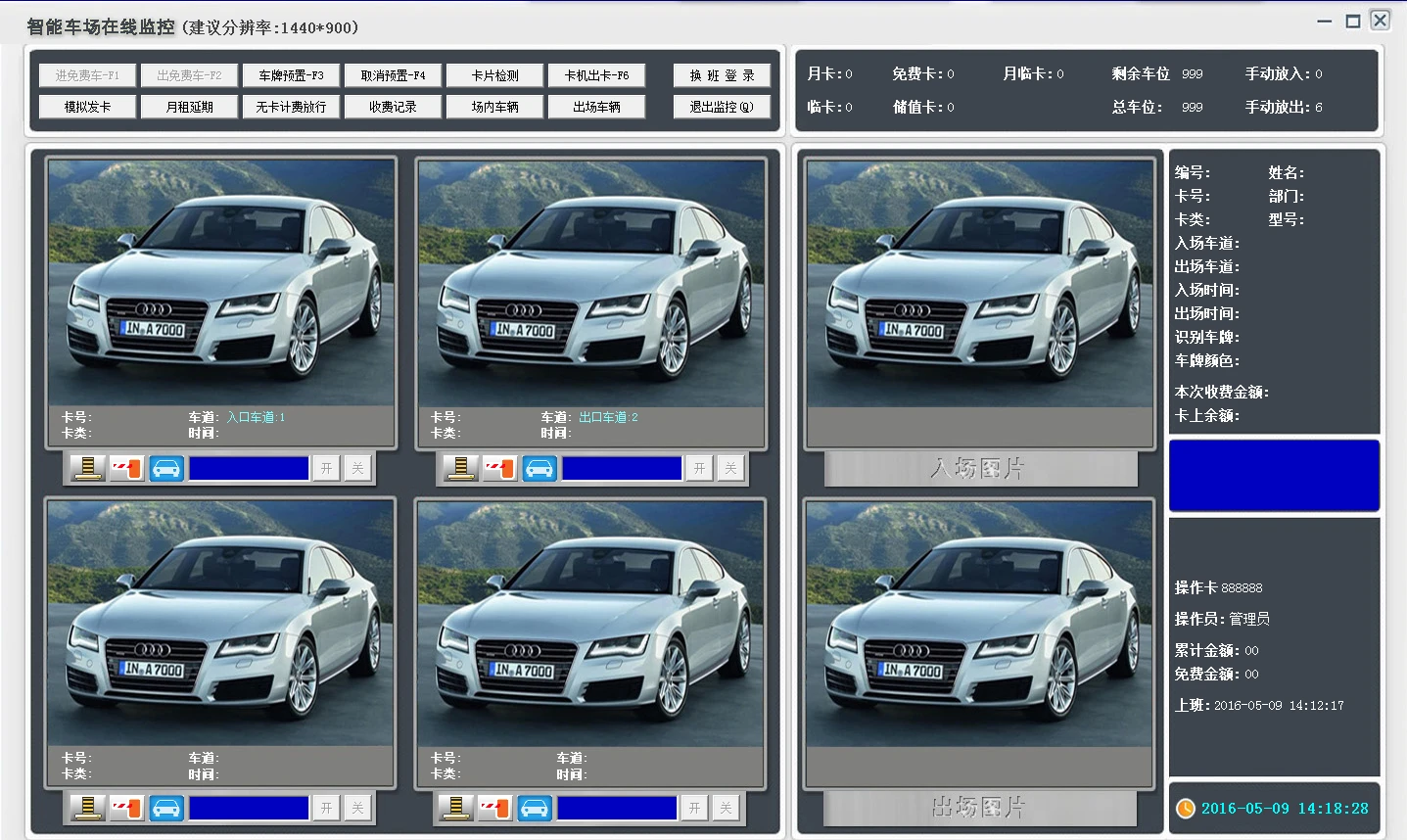Click the 关 button for 入口车道:1
1407x840 pixels.
click(358, 468)
